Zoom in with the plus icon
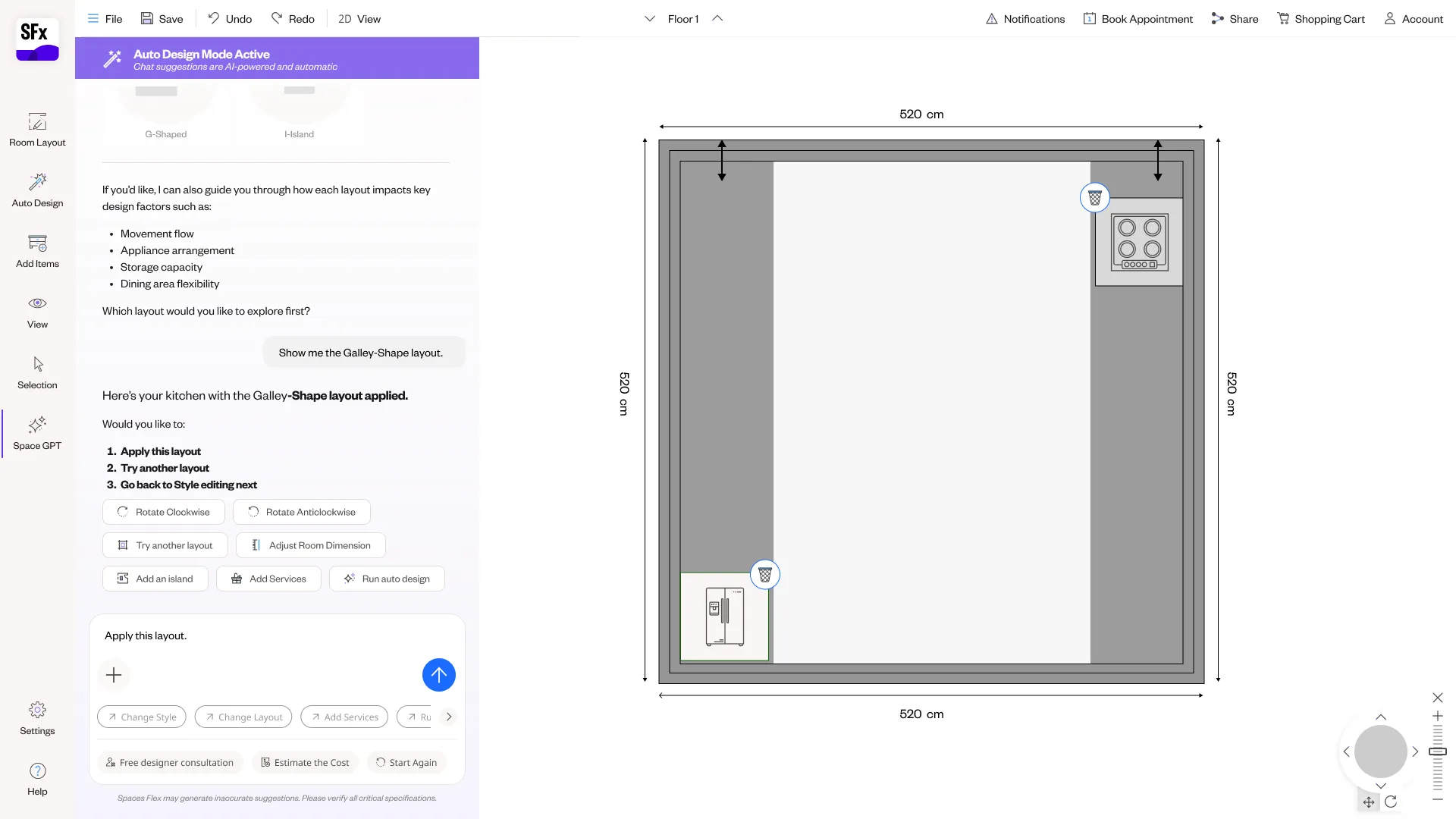This screenshot has height=819, width=1456. click(x=1438, y=716)
